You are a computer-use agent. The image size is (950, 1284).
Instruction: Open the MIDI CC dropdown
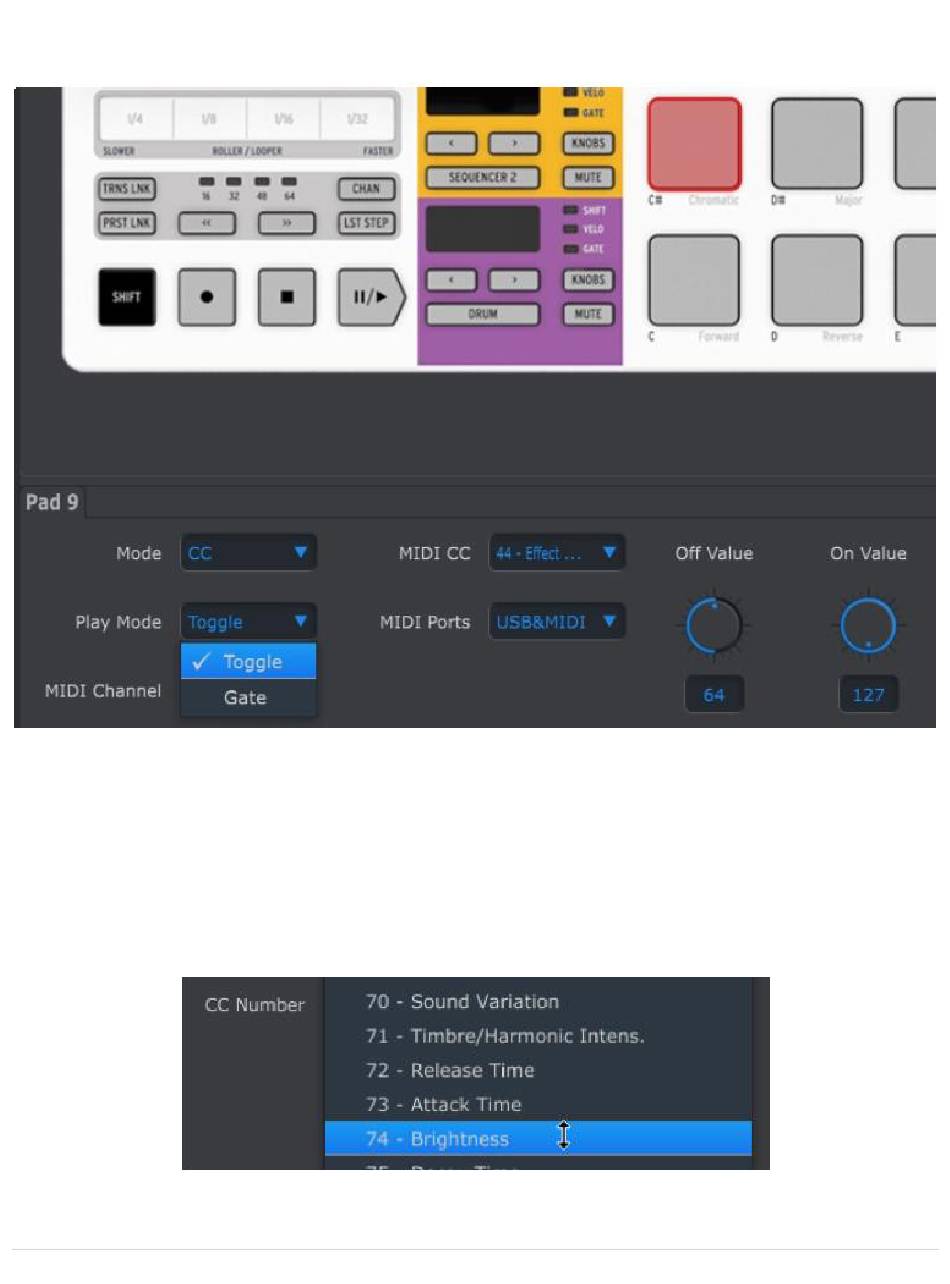[x=557, y=553]
